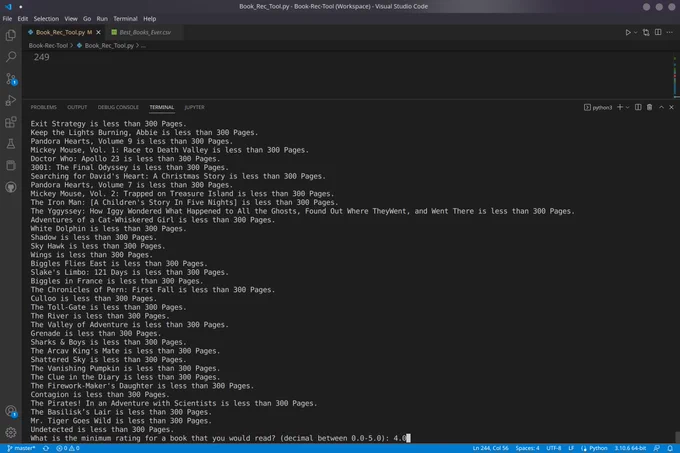Click 'Contagion is less than 300 Pages.' line

100,394
